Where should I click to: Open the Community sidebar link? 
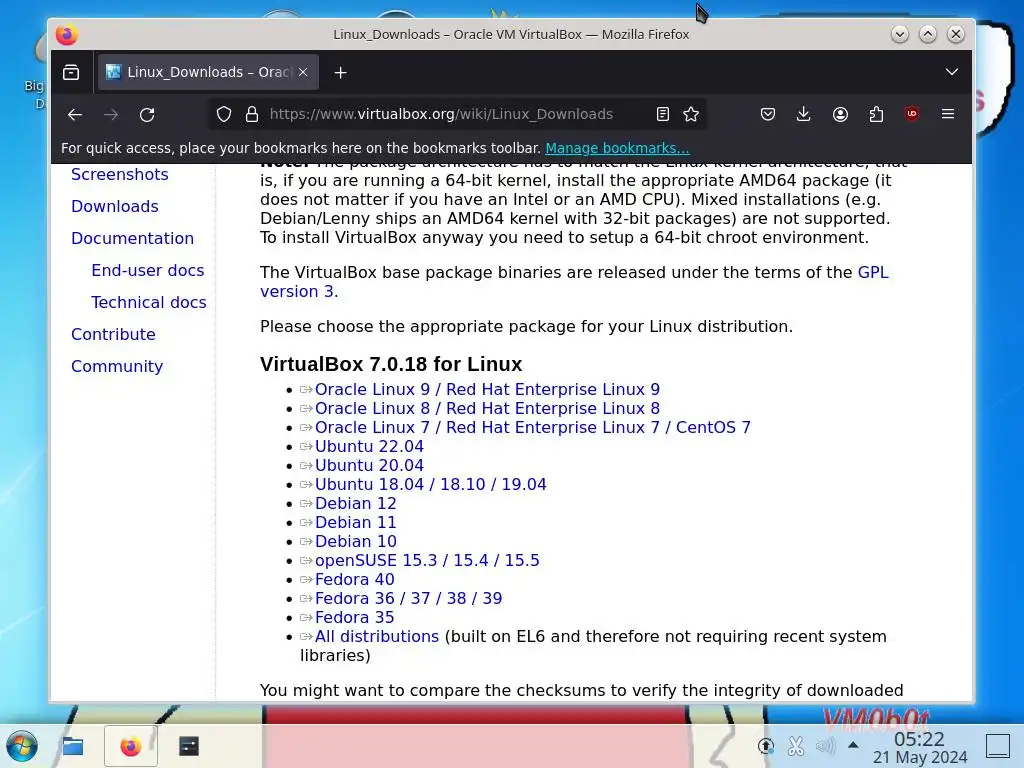[x=117, y=366]
